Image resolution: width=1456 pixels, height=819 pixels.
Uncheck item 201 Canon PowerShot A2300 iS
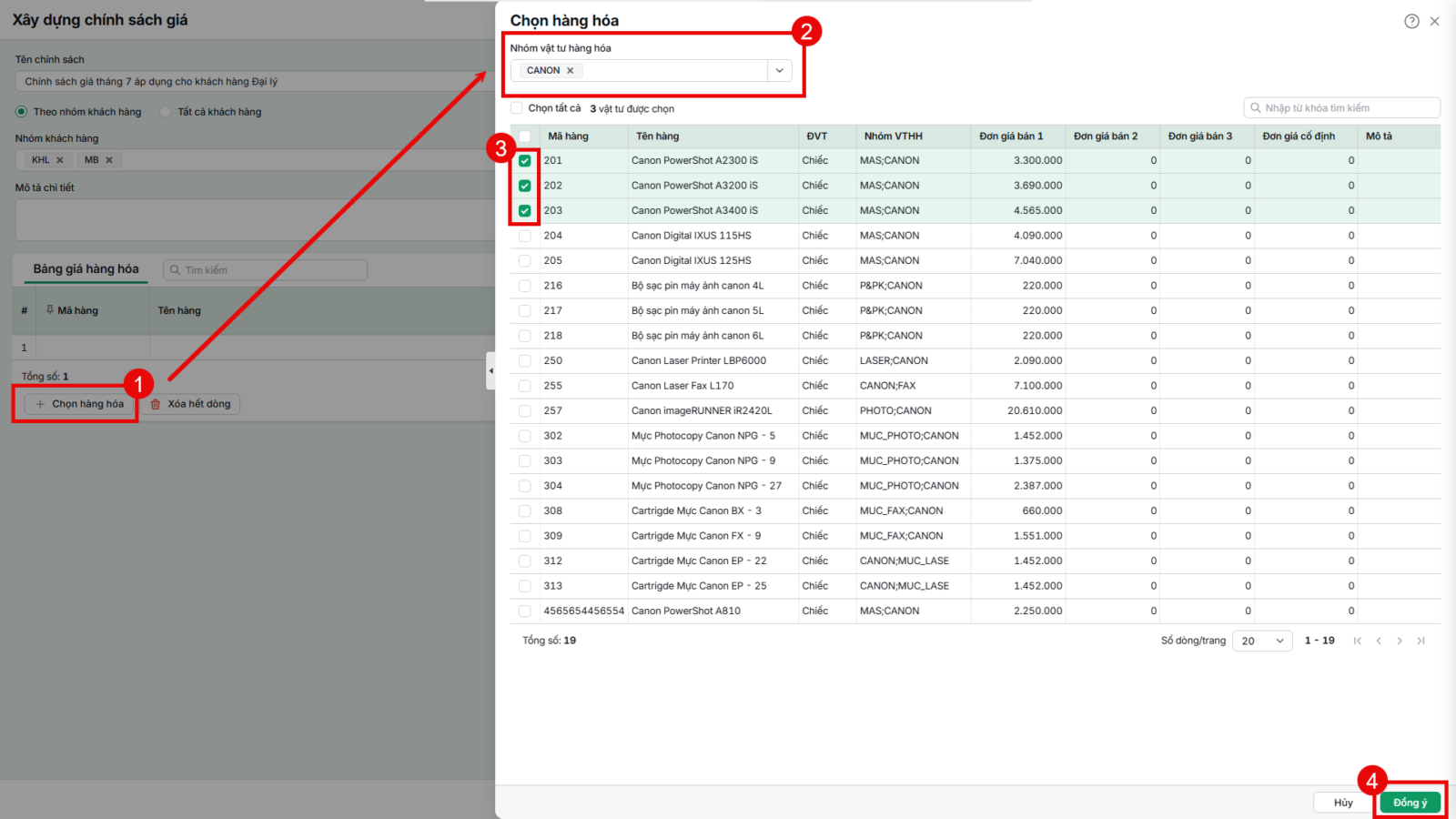(525, 161)
